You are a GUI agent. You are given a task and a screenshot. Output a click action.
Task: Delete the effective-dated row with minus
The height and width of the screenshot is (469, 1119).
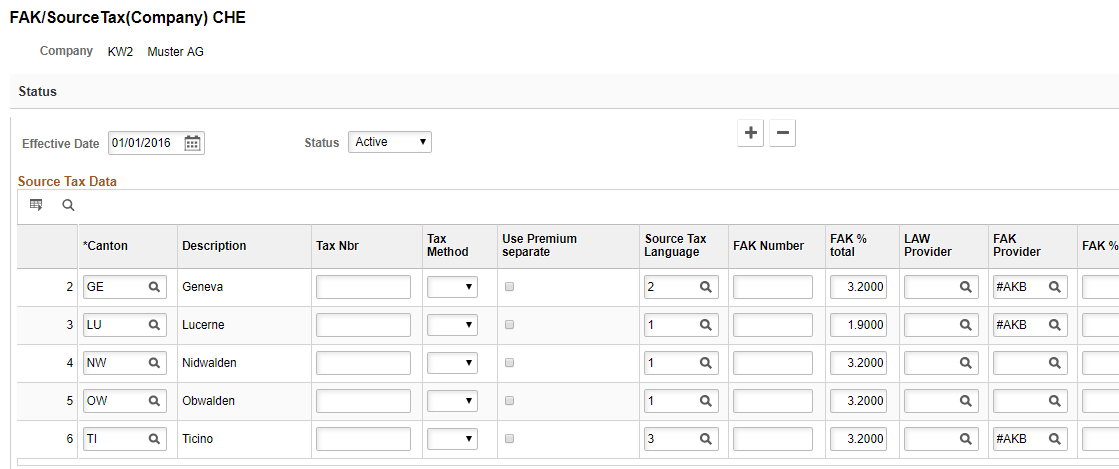click(782, 133)
